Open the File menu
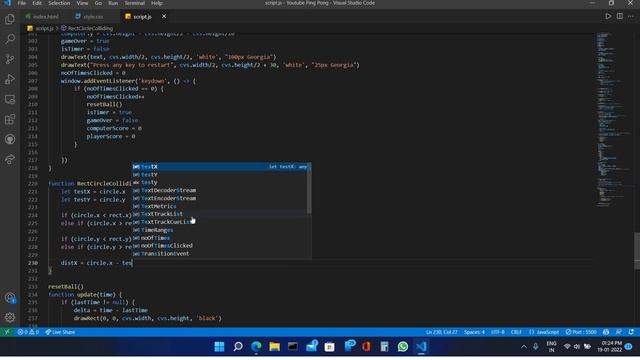 tap(22, 3)
